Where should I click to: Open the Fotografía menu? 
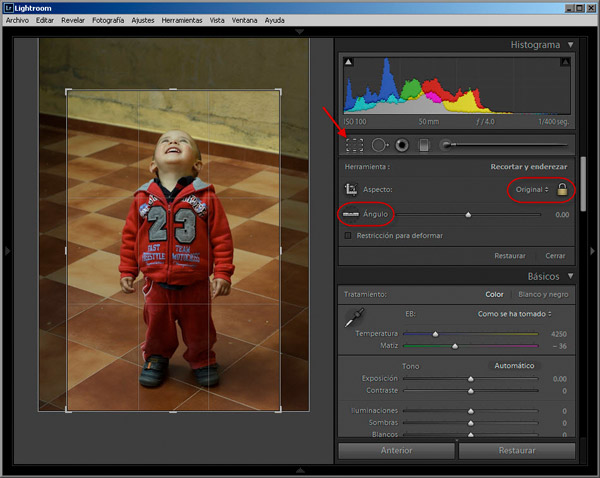[108, 20]
